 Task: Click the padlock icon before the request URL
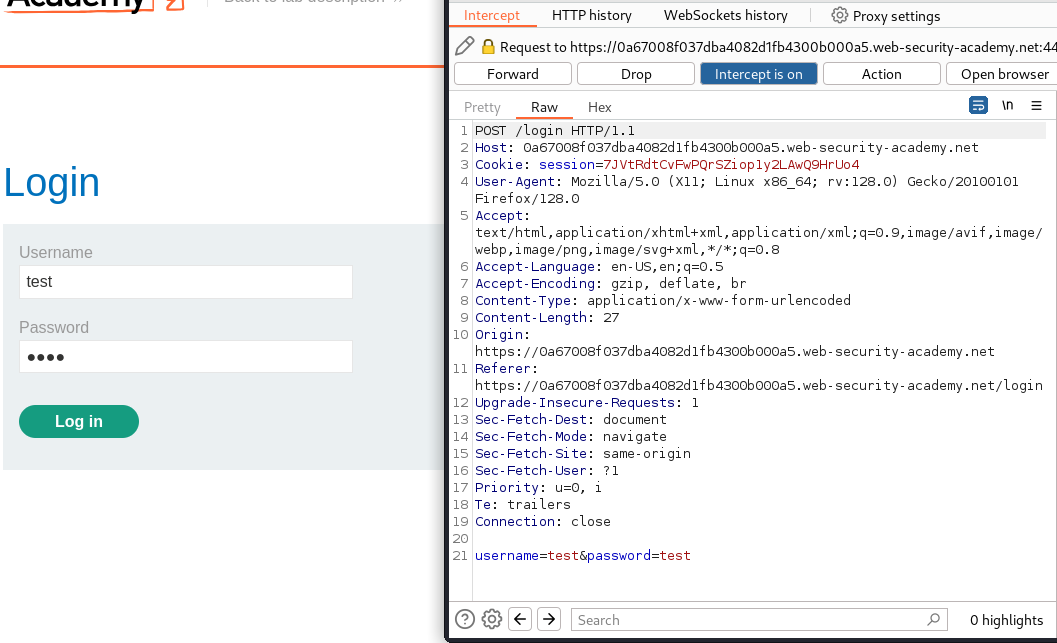click(x=487, y=46)
